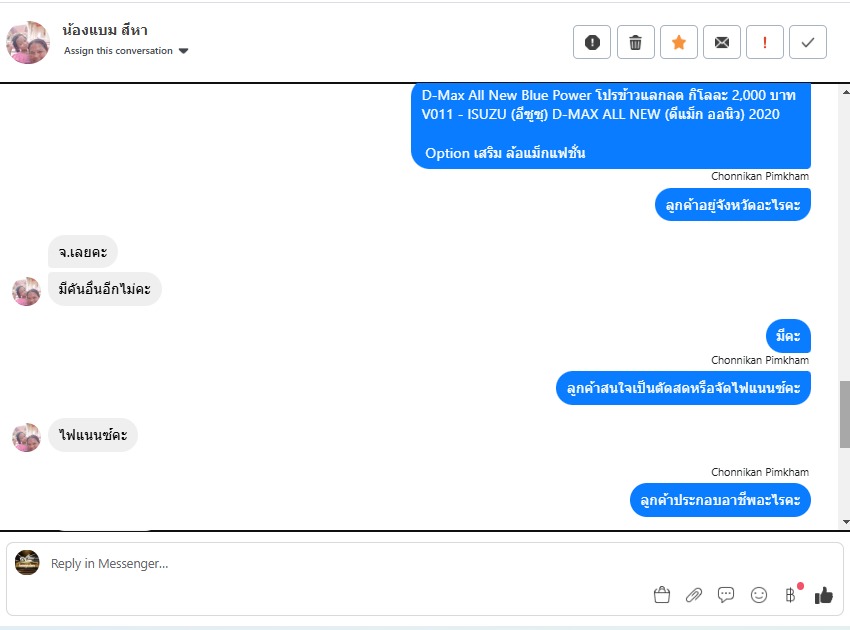Open the baht payment request icon
This screenshot has height=630, width=850.
(x=790, y=595)
